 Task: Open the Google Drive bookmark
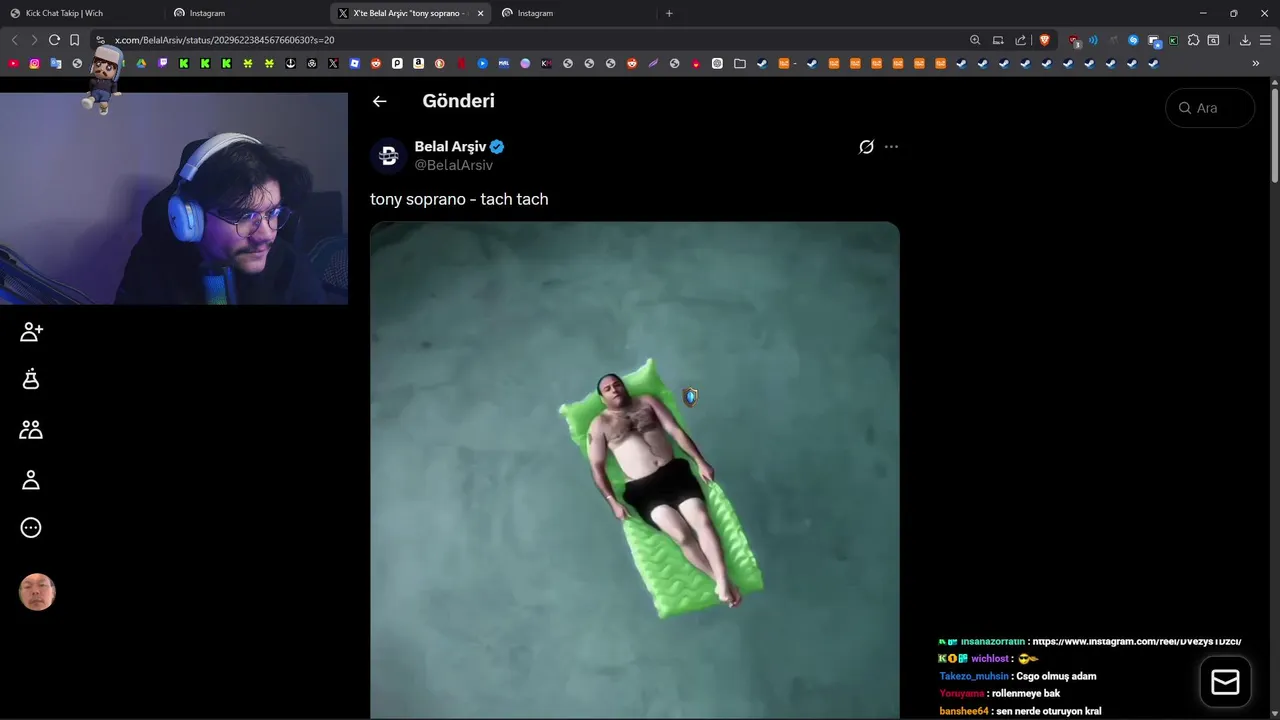tap(141, 63)
